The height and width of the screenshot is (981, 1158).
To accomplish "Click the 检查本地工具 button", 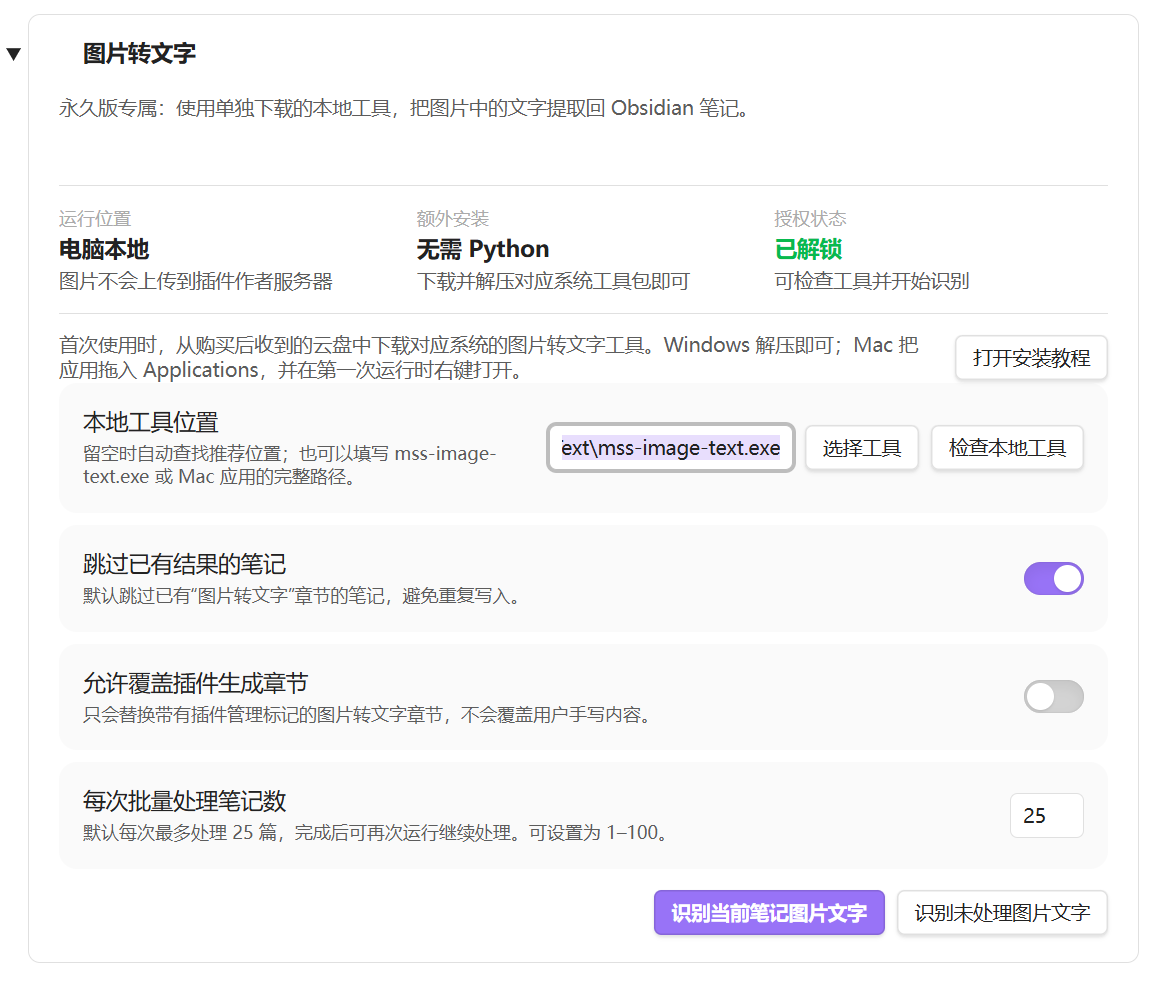I will click(x=1007, y=448).
